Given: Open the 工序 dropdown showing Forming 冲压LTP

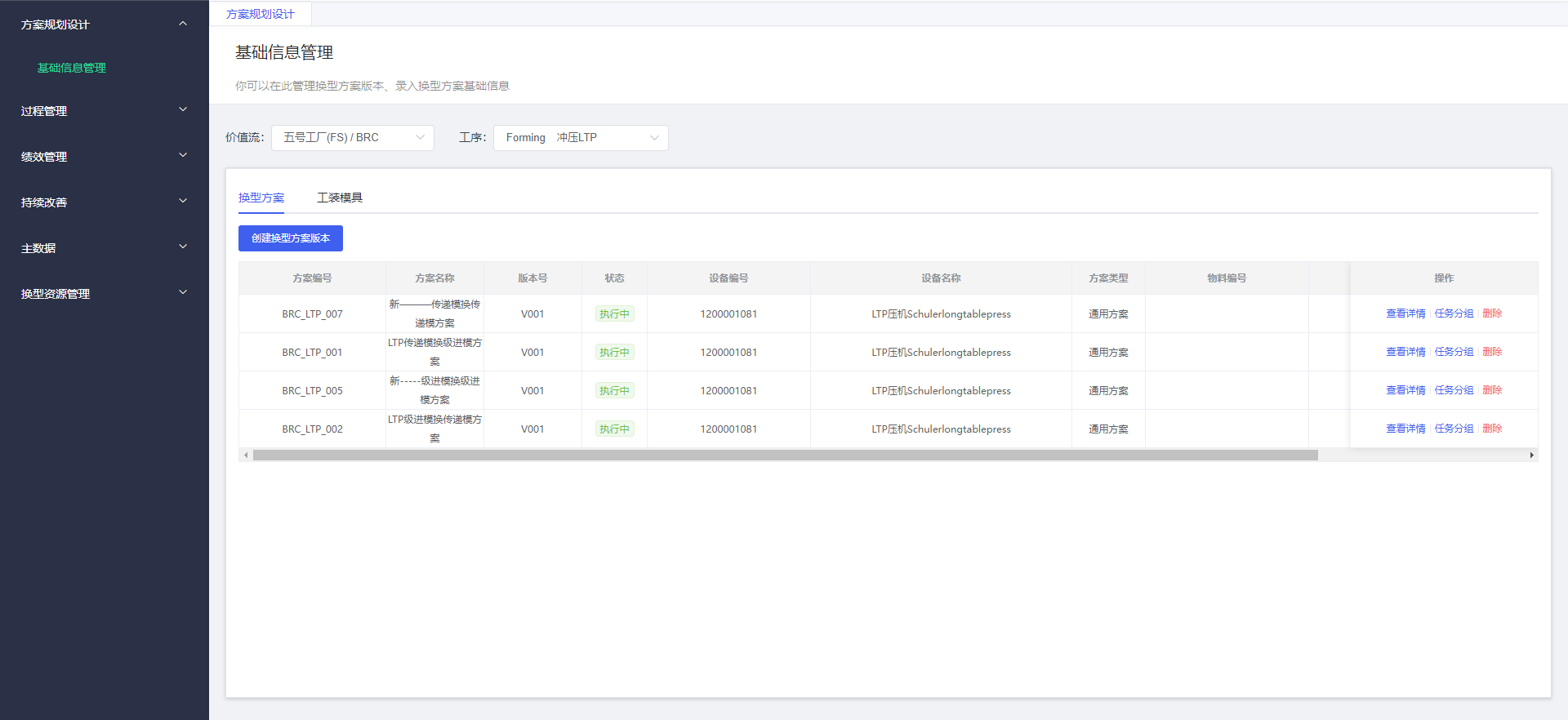Looking at the screenshot, I should pos(581,138).
